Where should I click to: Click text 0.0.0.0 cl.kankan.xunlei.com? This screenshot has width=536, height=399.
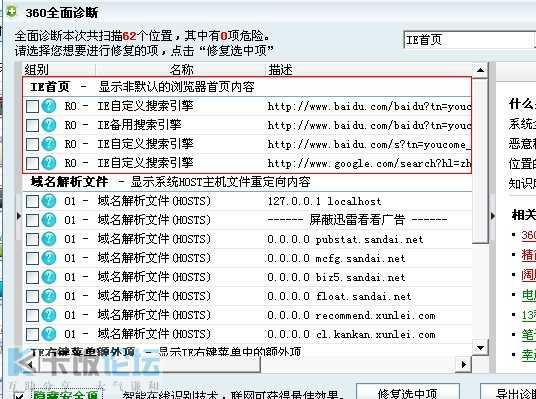(352, 334)
